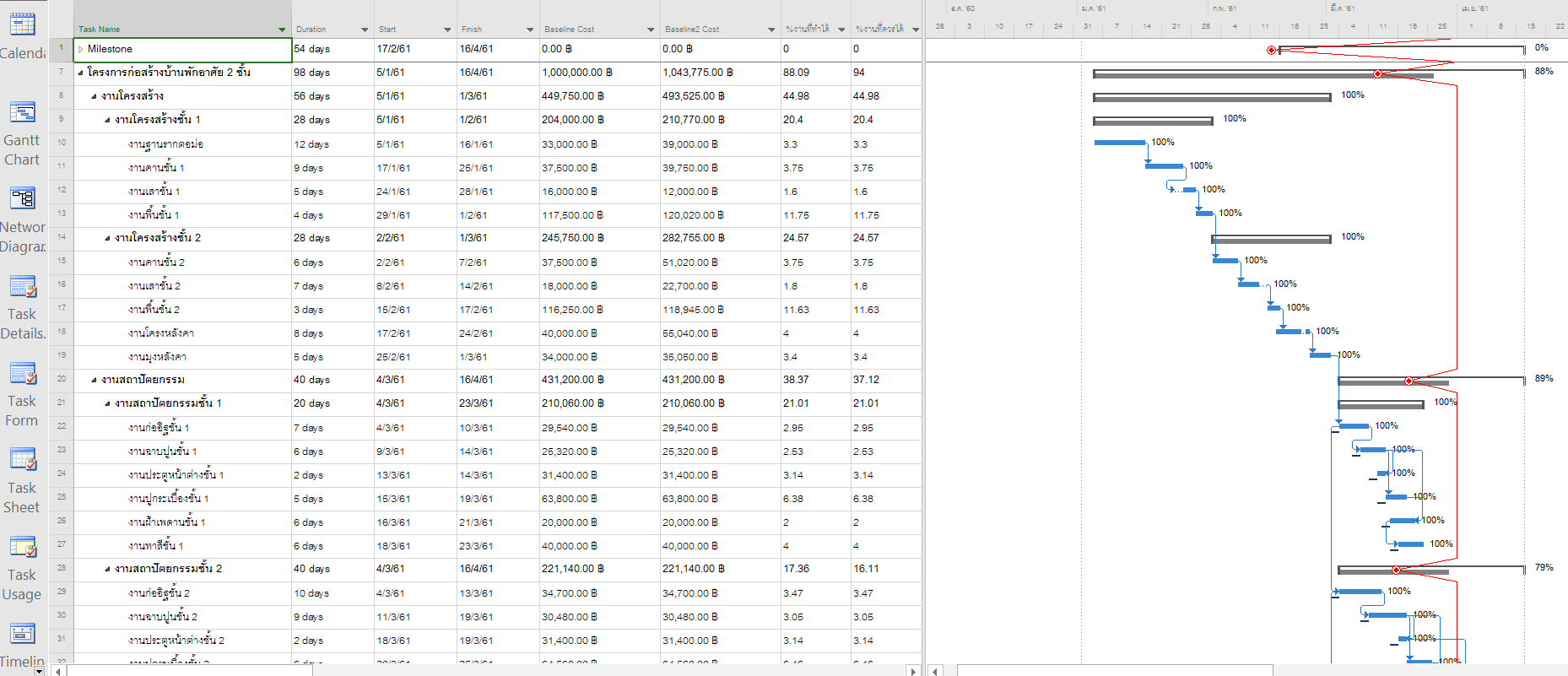Click the blue Gantt bar for งานฐานรากตอม่อ
The width and height of the screenshot is (1568, 676).
(x=1119, y=143)
